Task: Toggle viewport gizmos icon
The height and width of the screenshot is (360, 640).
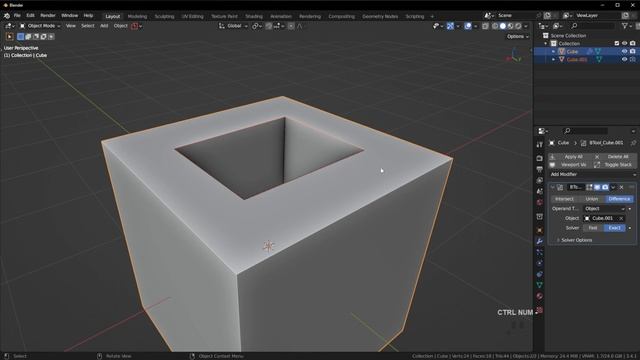Action: [450, 26]
